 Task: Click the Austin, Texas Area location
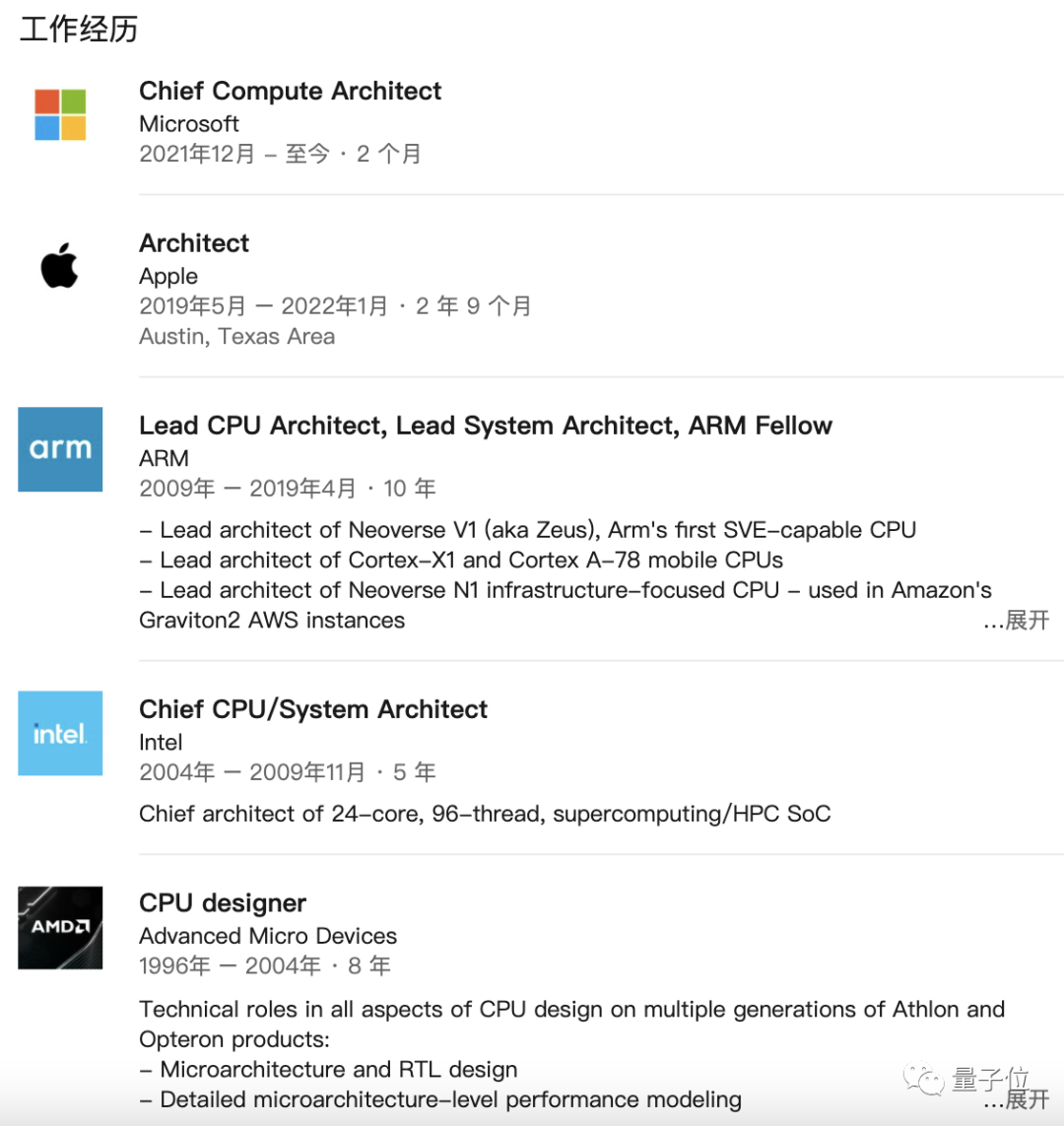click(x=236, y=337)
